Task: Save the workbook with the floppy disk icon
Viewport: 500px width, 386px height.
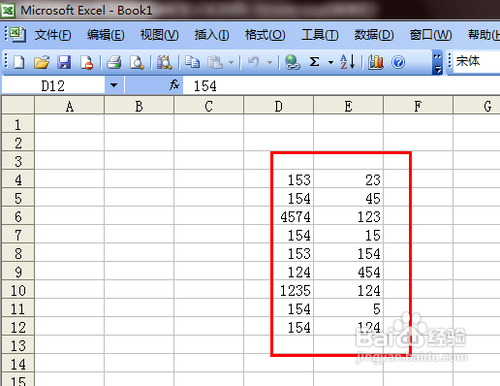Action: point(64,62)
